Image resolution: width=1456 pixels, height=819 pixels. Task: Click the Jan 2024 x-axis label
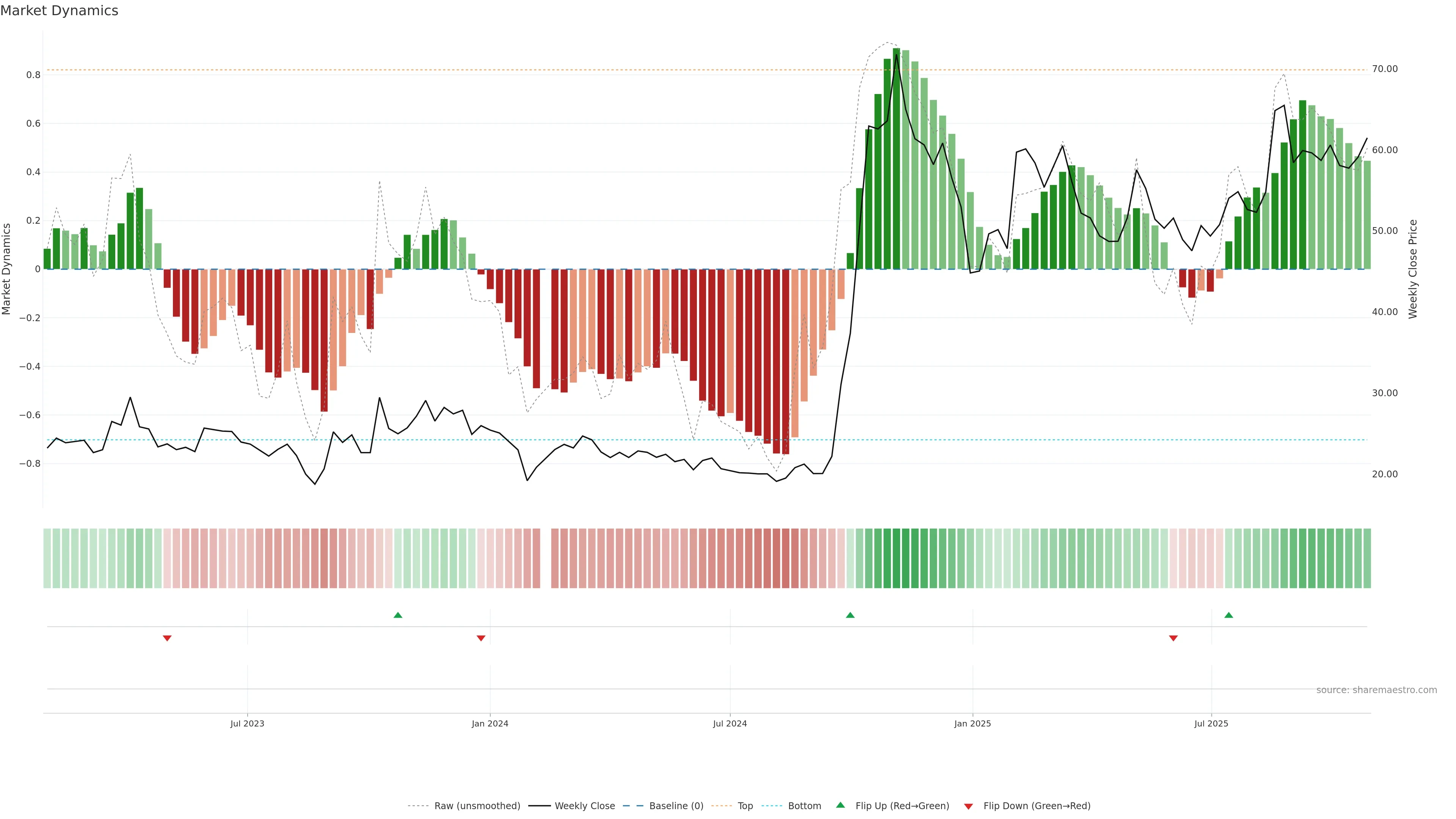point(490,723)
